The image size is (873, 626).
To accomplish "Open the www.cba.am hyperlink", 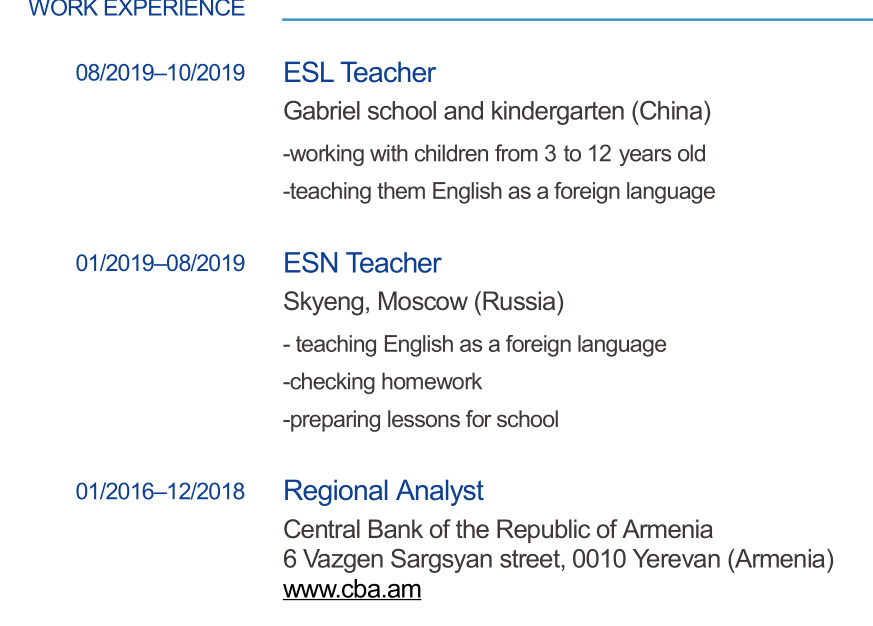I will point(352,590).
